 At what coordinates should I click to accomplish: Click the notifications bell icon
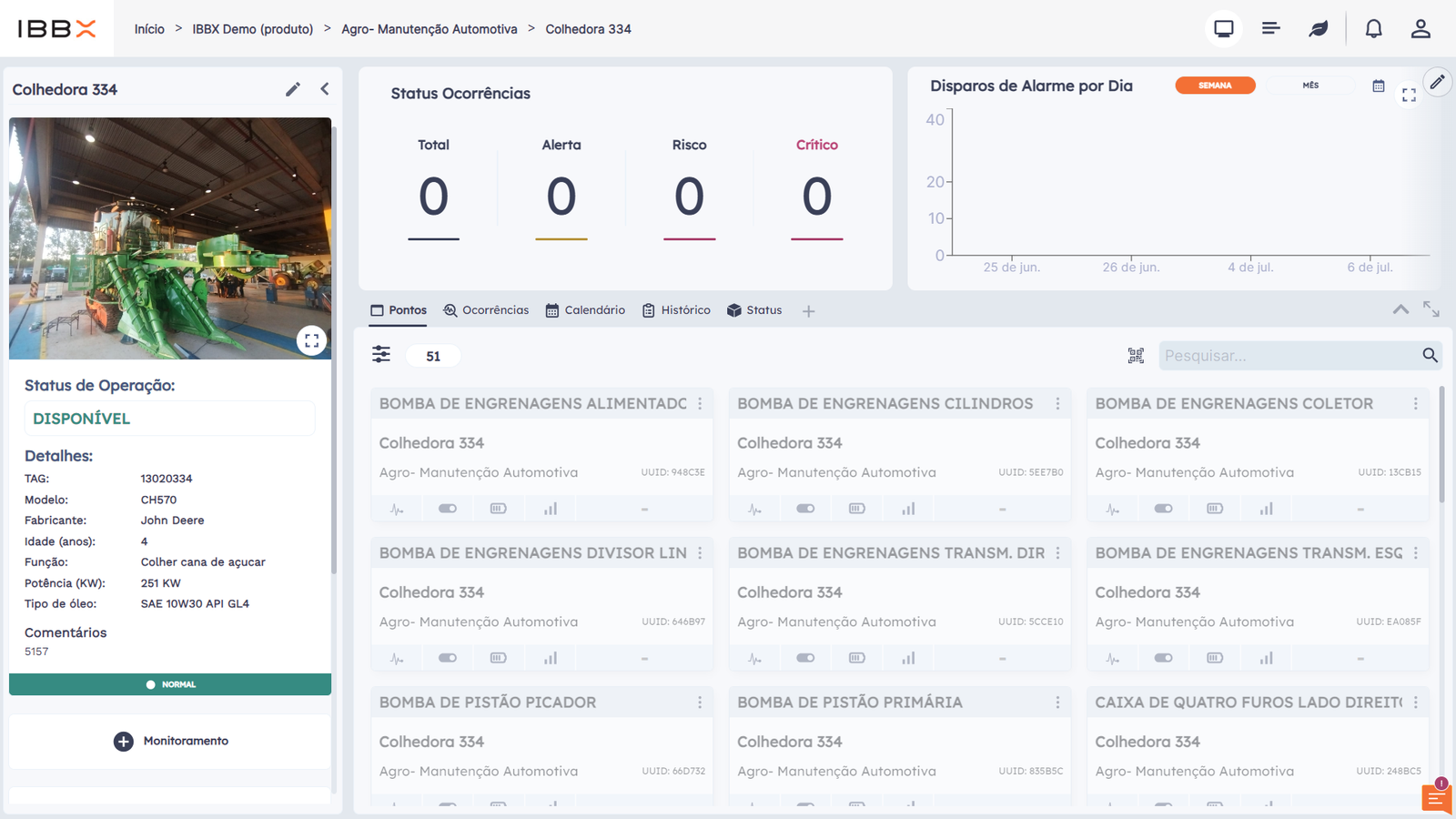(1373, 29)
